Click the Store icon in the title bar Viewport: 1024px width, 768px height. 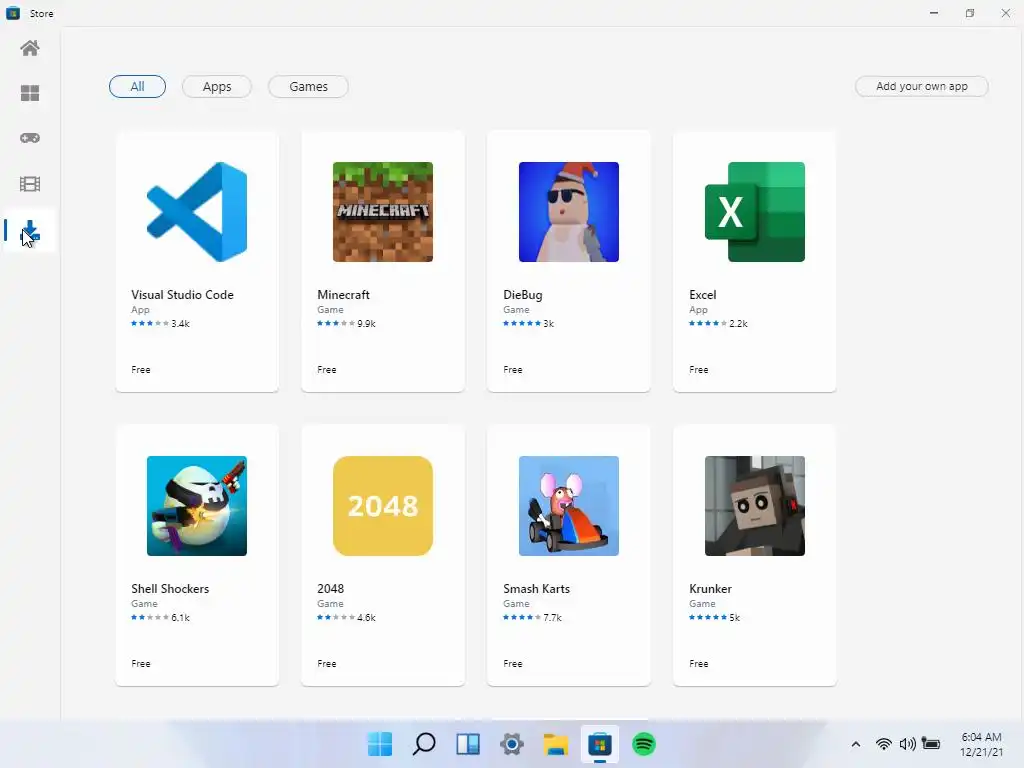(13, 13)
